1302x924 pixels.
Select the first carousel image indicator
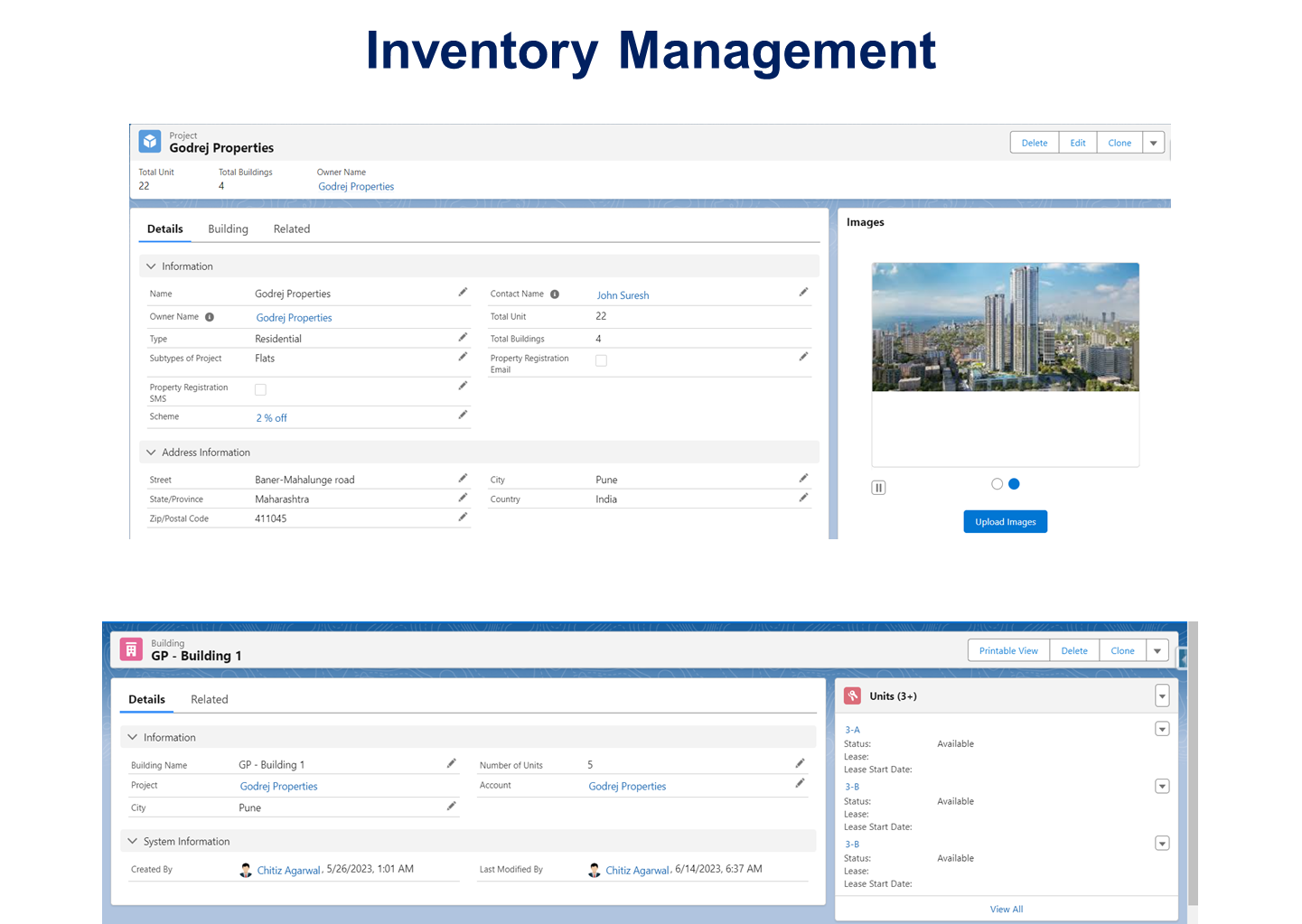tap(997, 484)
